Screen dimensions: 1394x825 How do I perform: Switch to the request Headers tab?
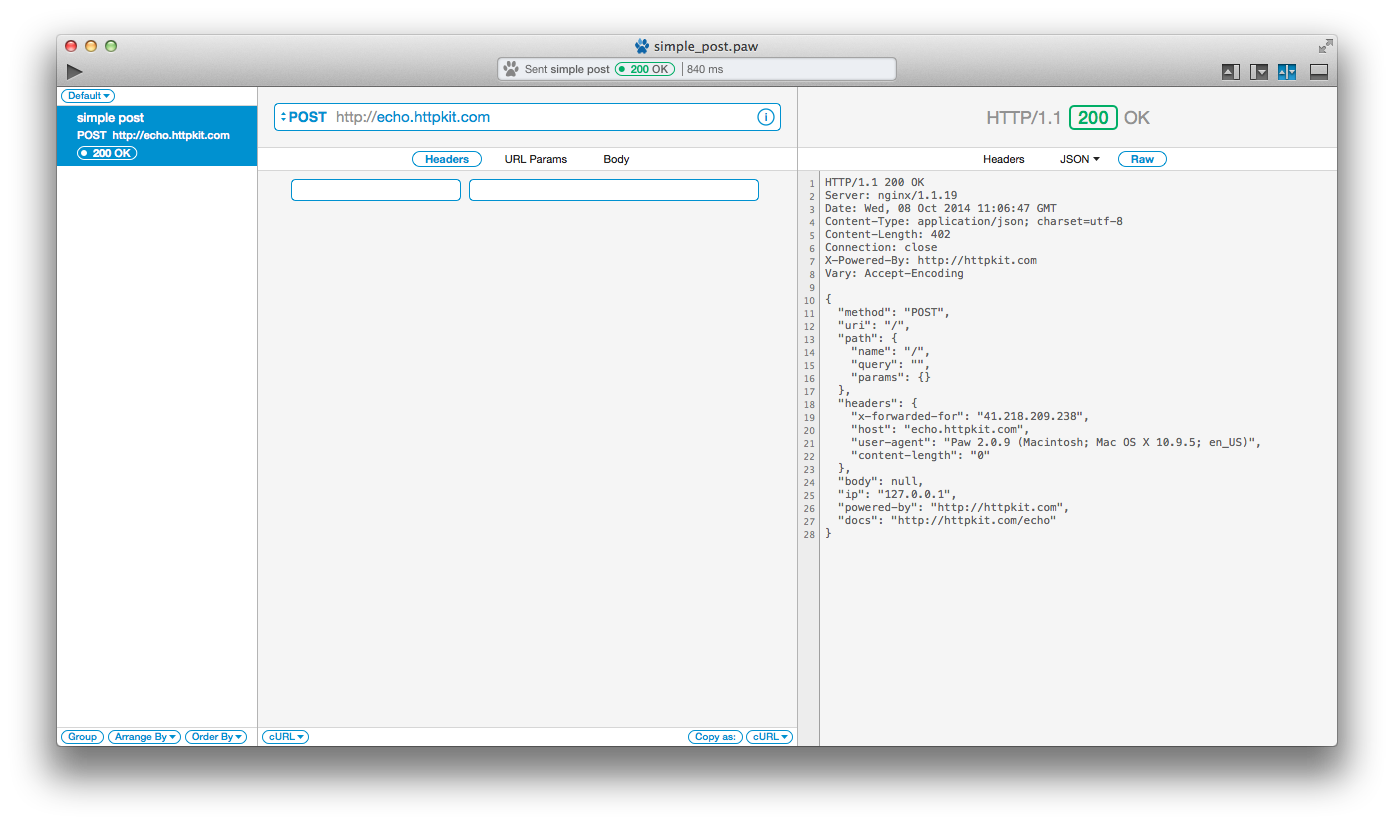pos(447,159)
